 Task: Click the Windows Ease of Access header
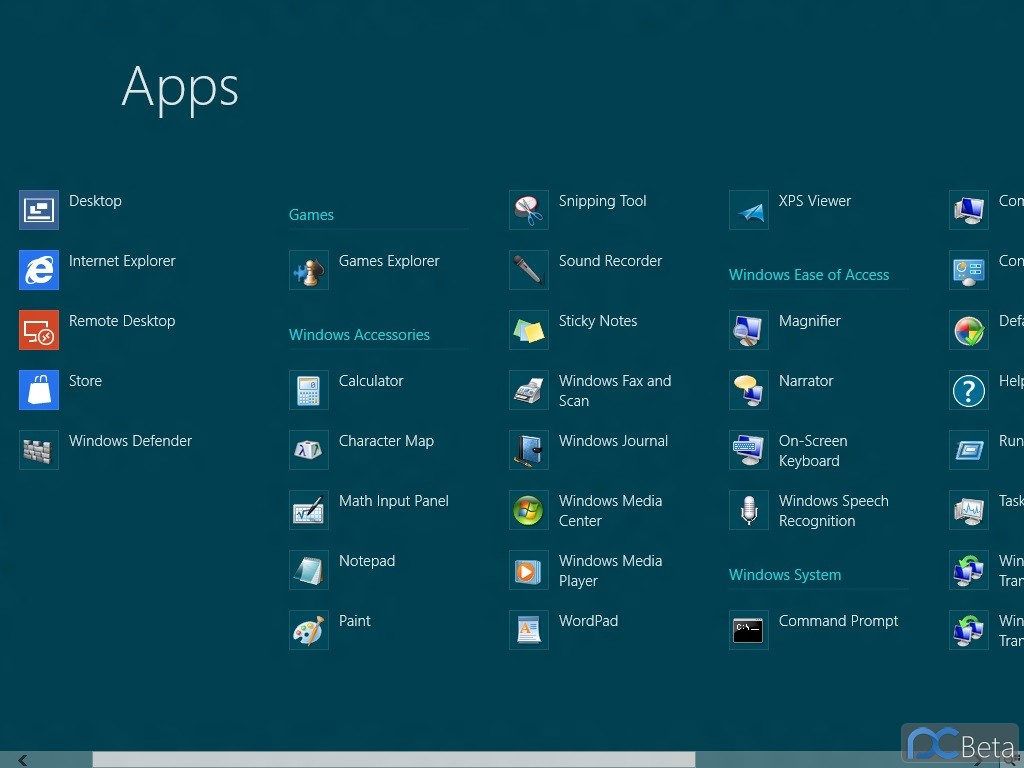coord(808,275)
